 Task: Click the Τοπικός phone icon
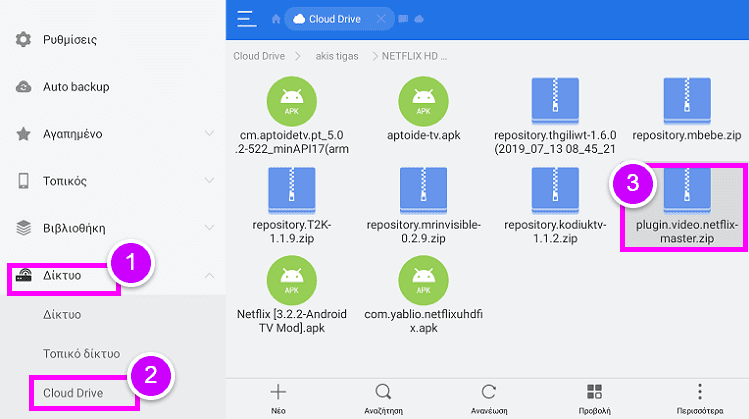[23, 181]
